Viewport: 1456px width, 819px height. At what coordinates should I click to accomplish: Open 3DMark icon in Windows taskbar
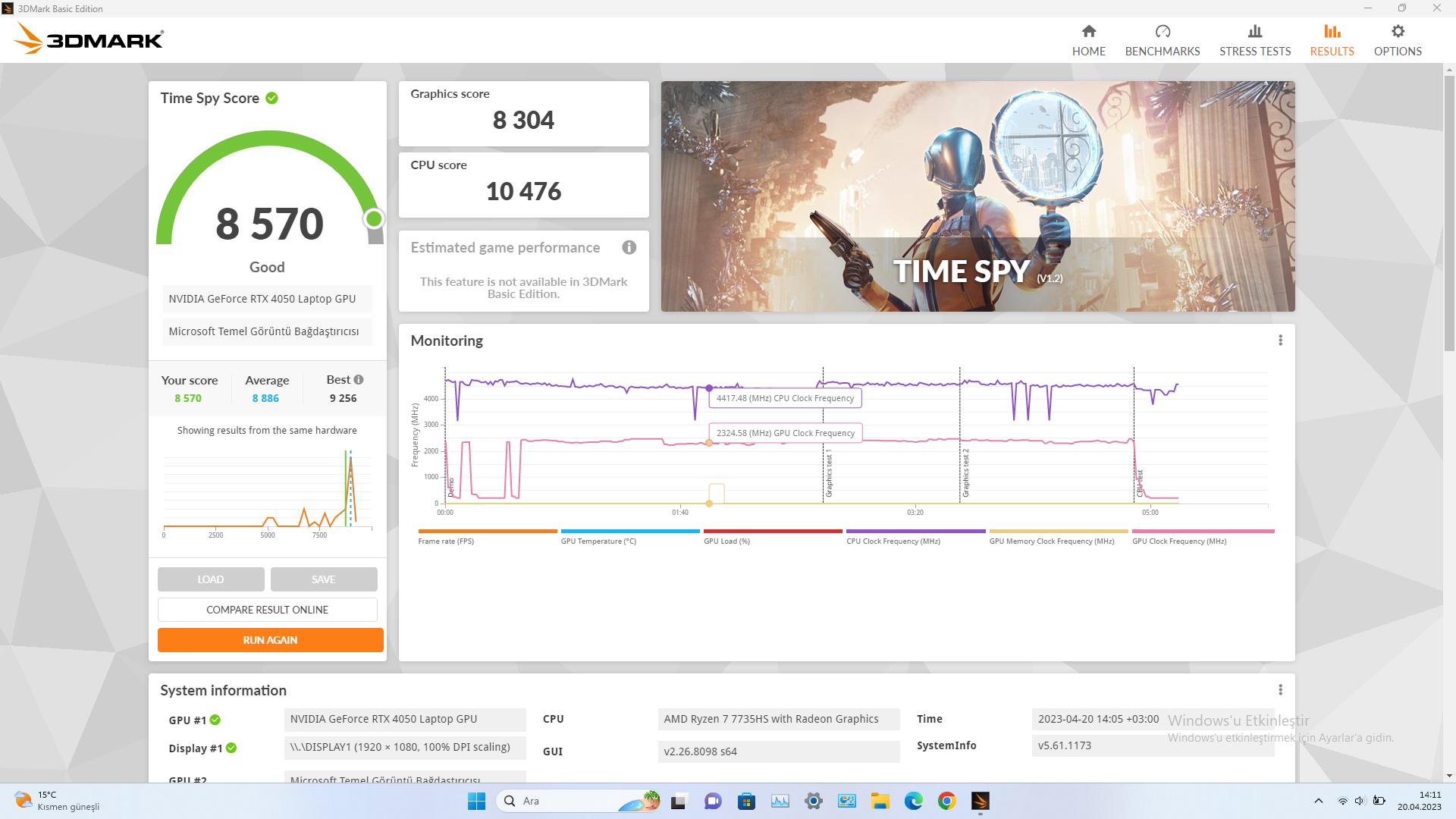coord(980,801)
